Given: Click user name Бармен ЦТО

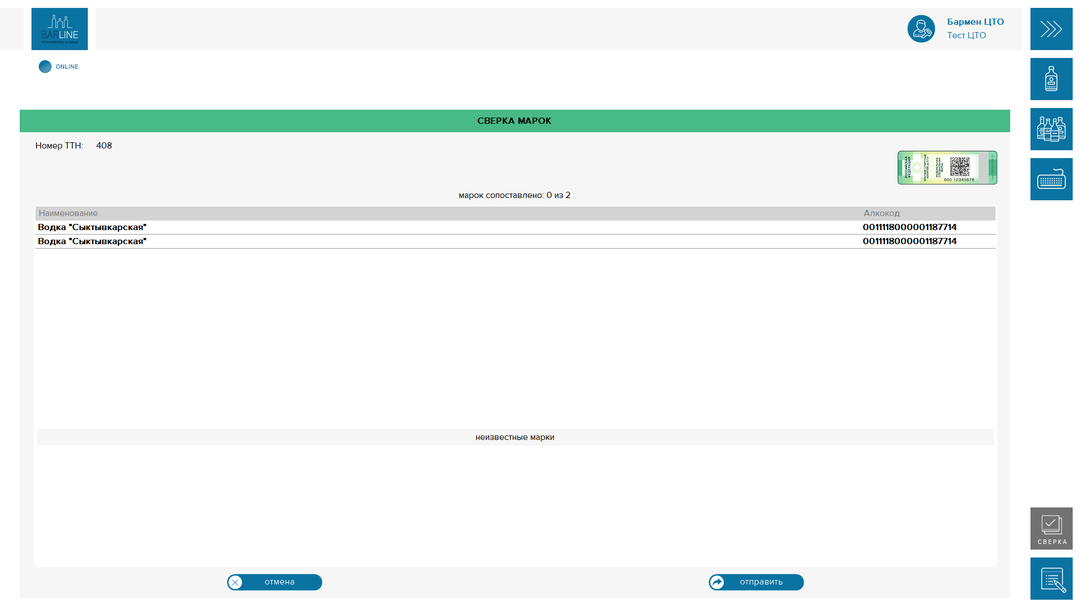Looking at the screenshot, I should pos(975,22).
